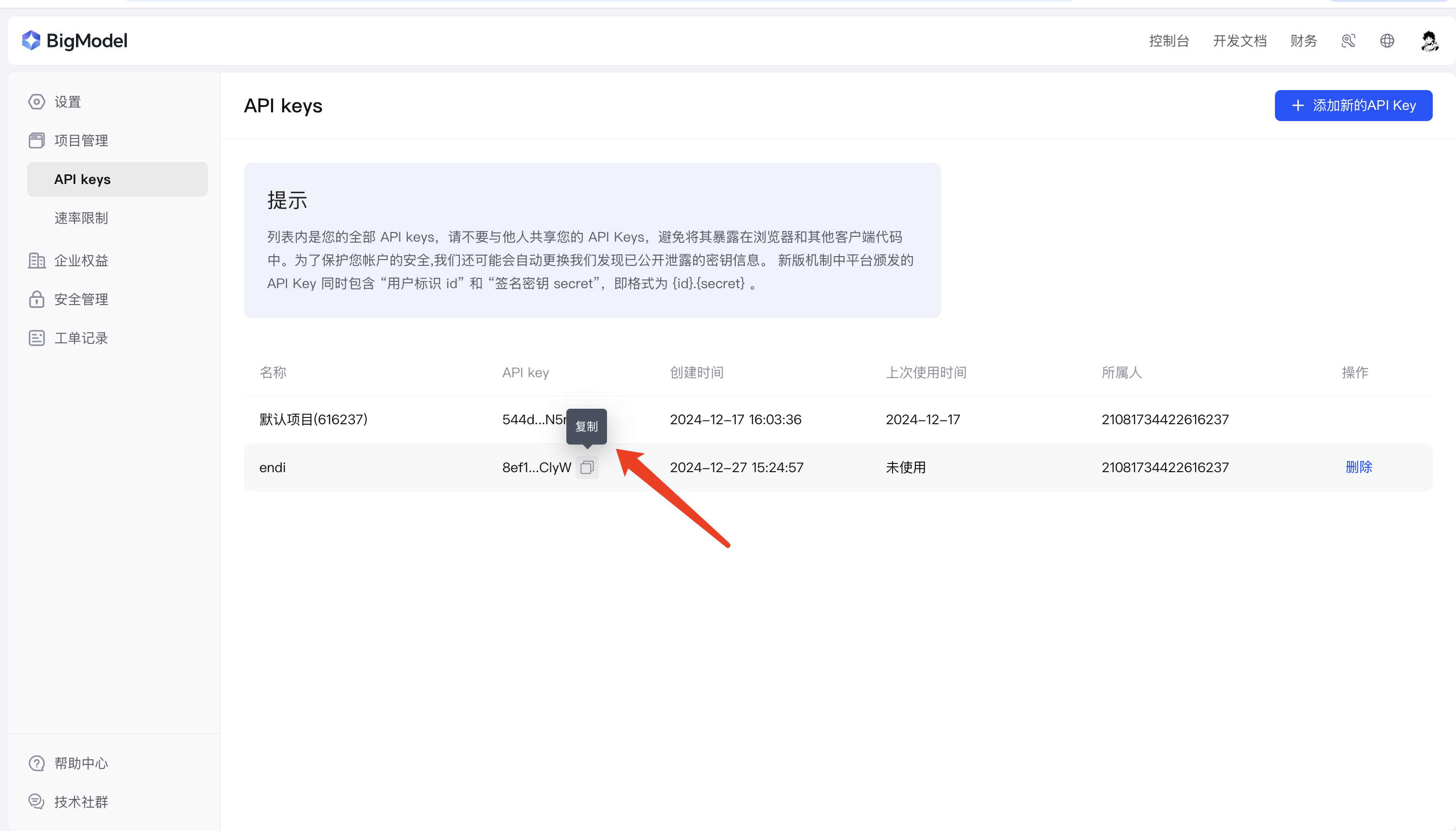Copy the endi API key using copy icon

click(x=587, y=467)
